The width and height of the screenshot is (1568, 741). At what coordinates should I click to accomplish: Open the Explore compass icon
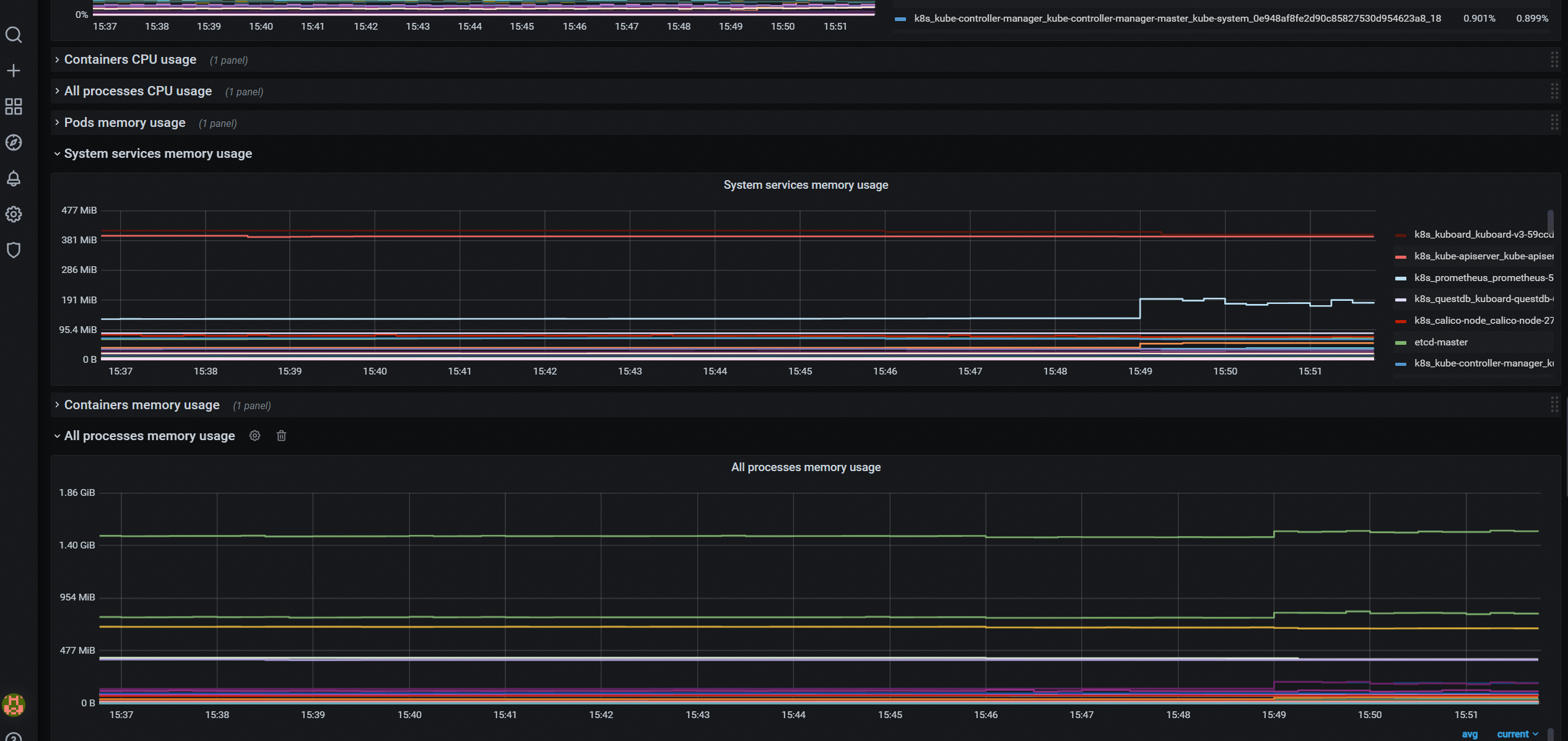click(14, 142)
